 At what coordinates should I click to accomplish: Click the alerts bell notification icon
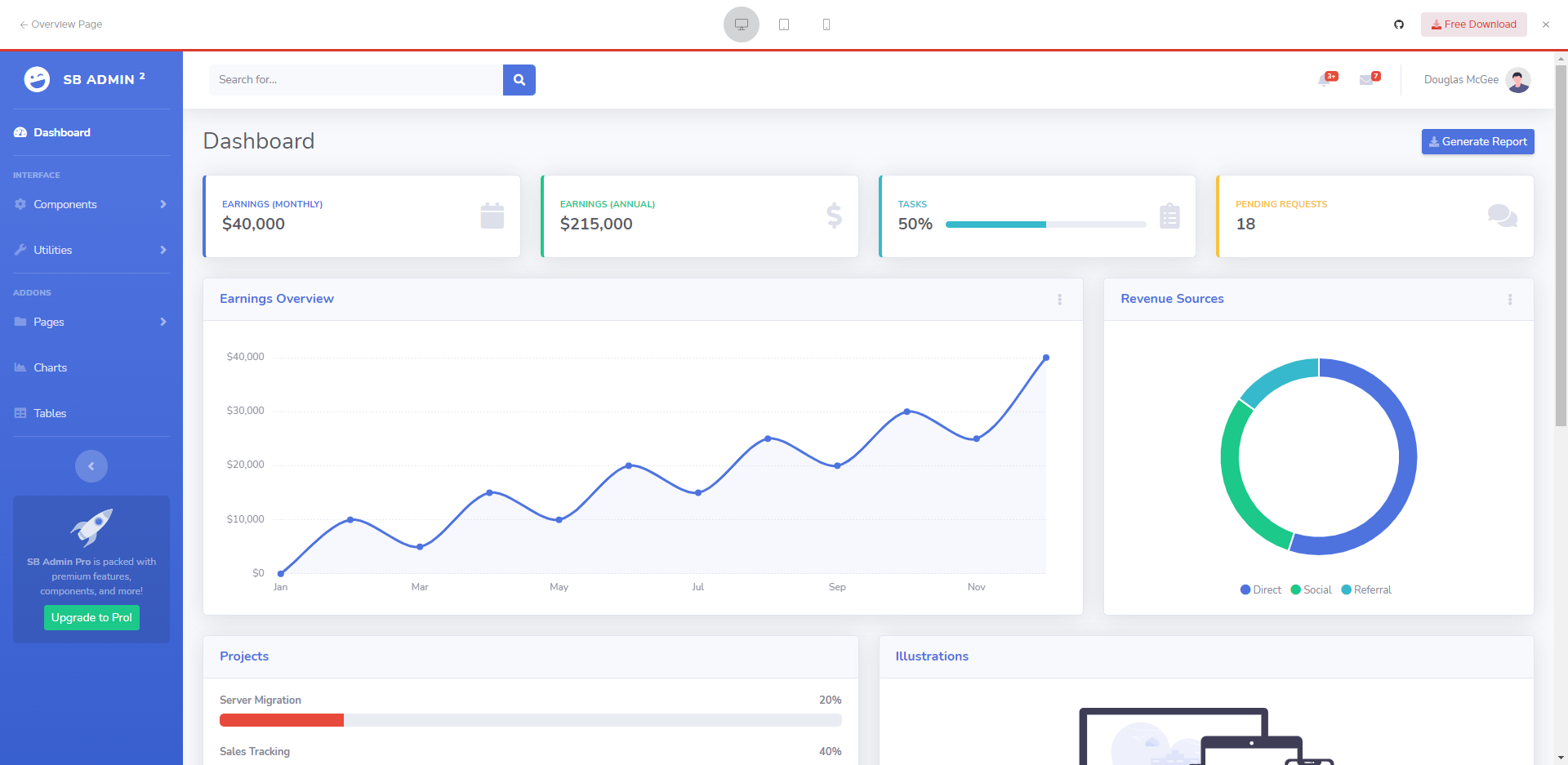click(x=1325, y=80)
